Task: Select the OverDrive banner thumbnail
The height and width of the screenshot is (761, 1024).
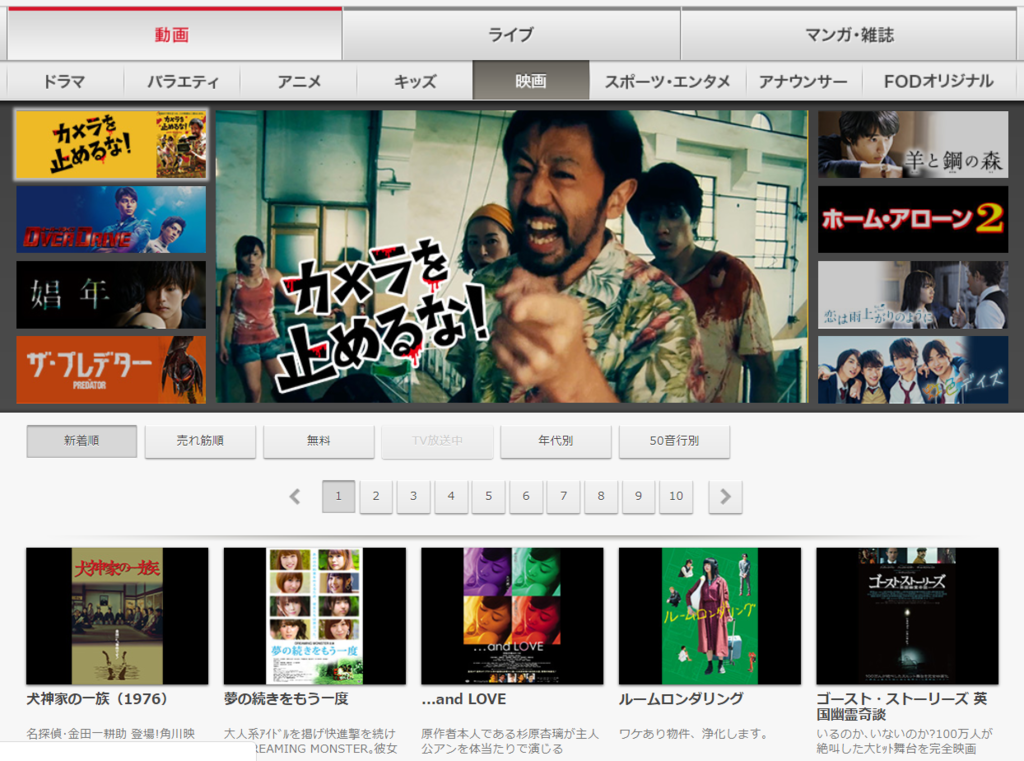Action: [111, 219]
